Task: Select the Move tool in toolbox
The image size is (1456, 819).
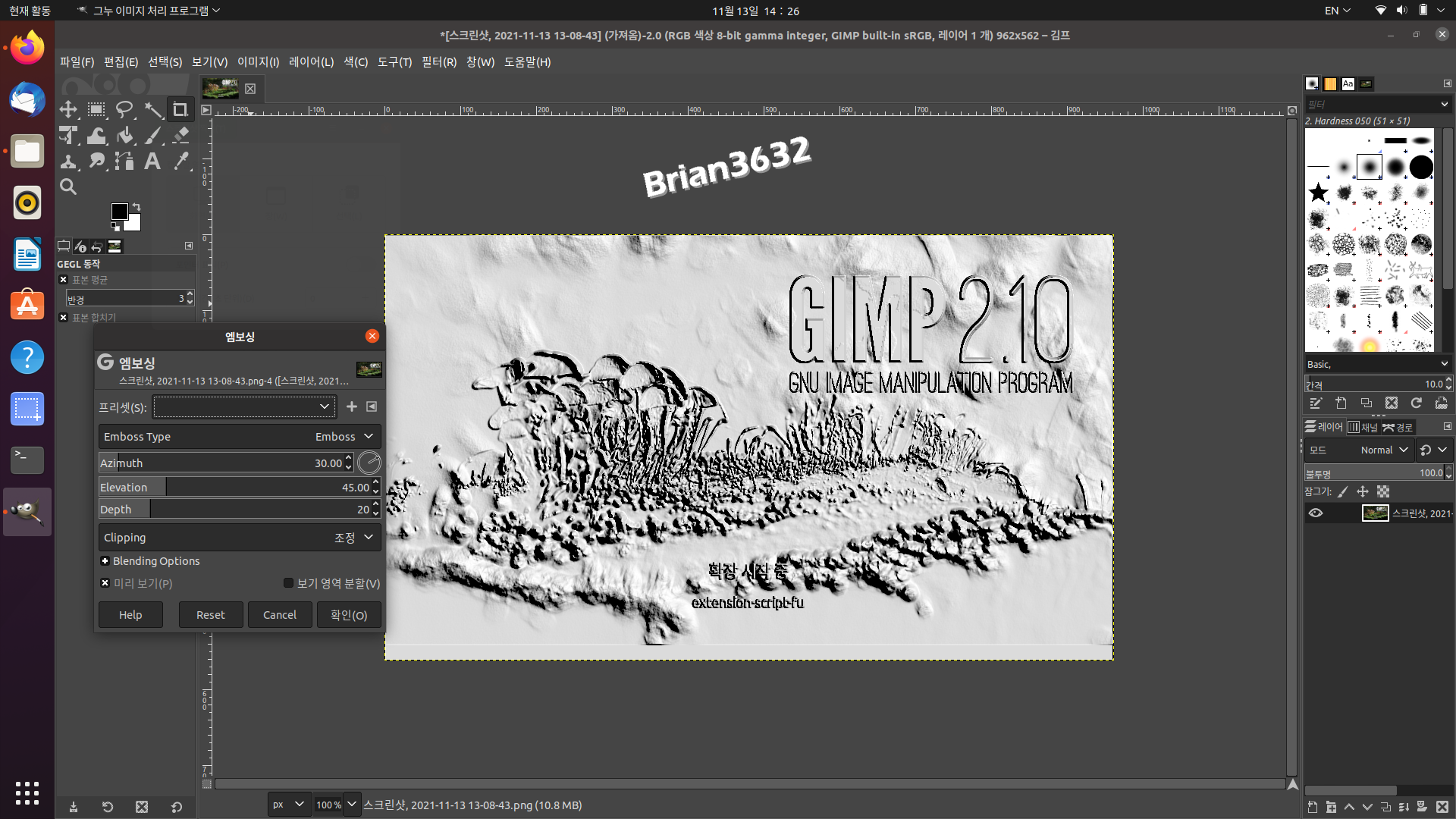Action: point(68,109)
